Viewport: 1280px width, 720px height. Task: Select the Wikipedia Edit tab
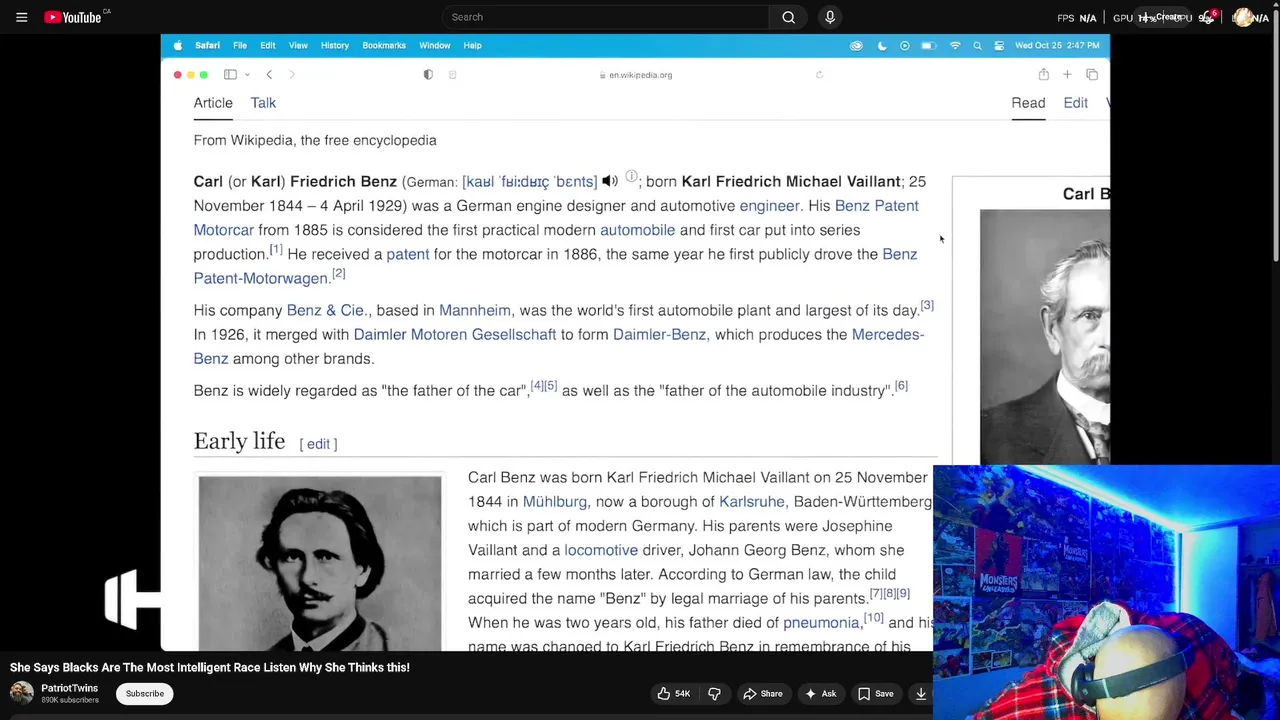click(x=1075, y=103)
